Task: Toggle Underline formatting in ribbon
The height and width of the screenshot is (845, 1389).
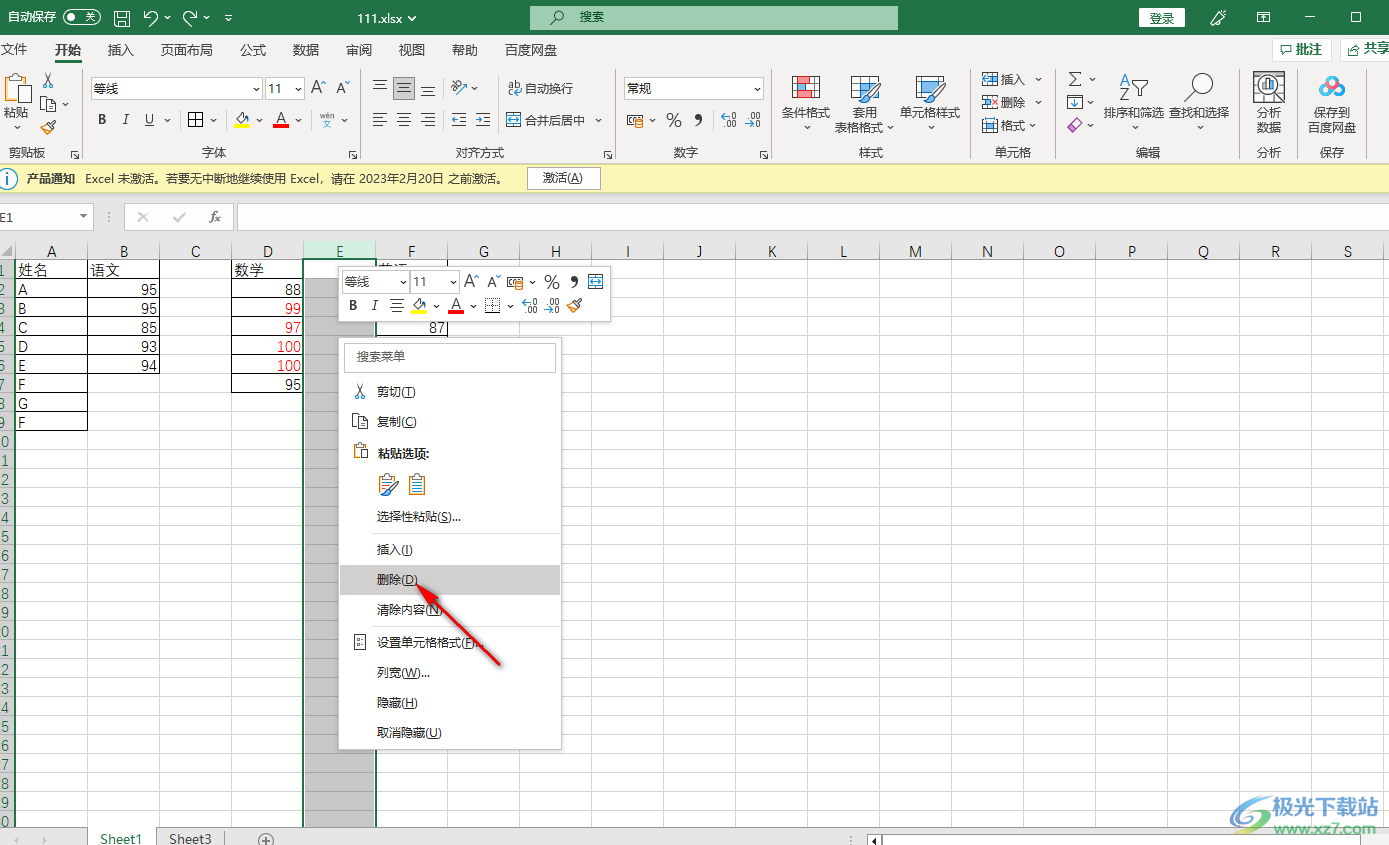Action: click(x=150, y=120)
